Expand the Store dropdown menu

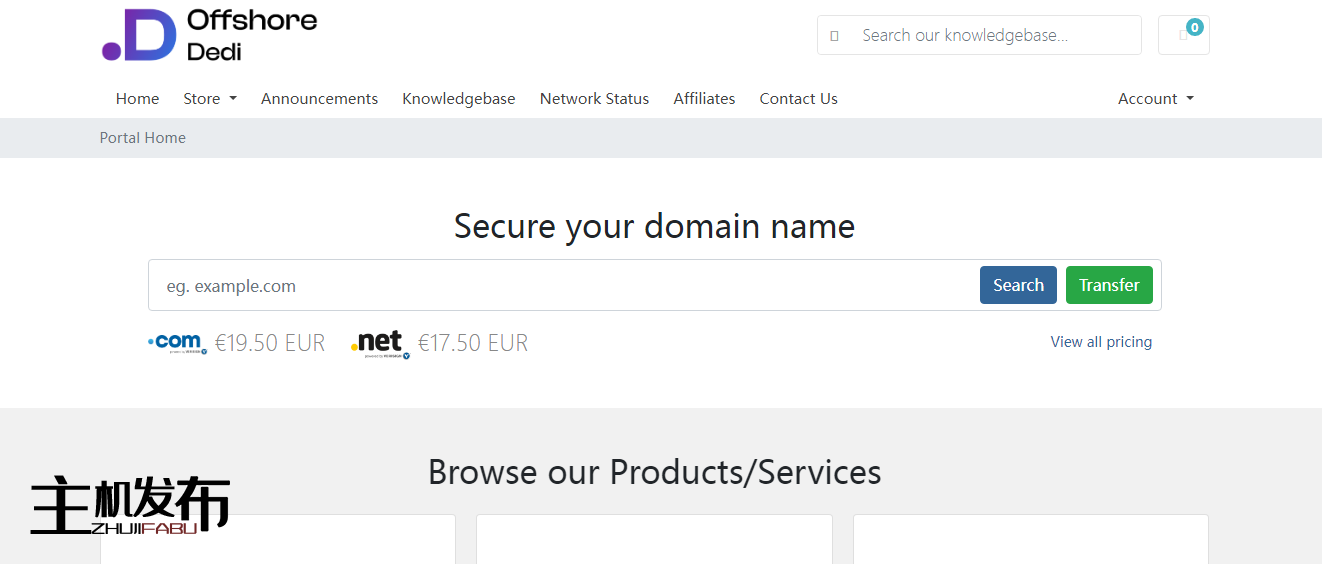tap(210, 99)
